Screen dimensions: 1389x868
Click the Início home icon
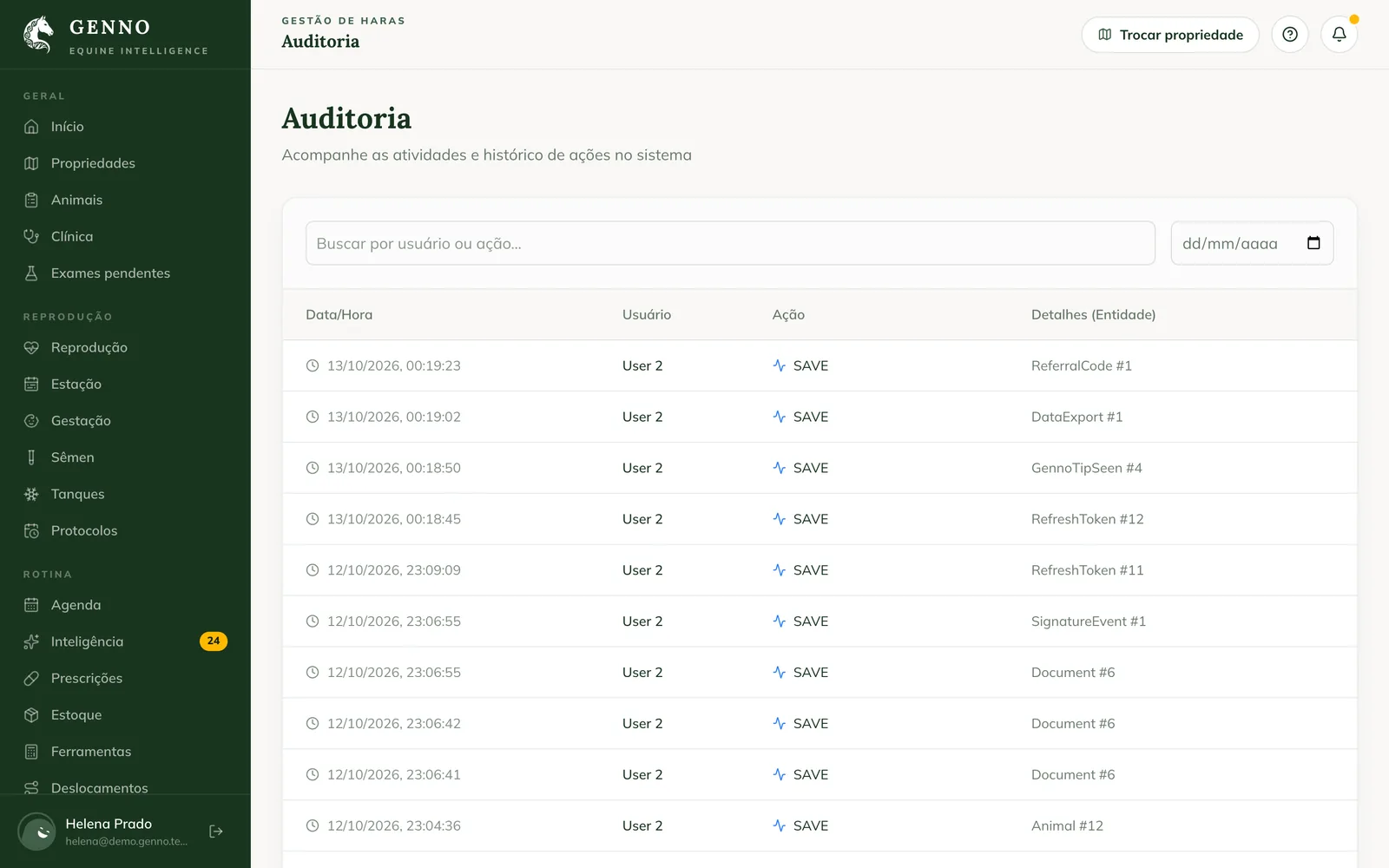click(31, 127)
